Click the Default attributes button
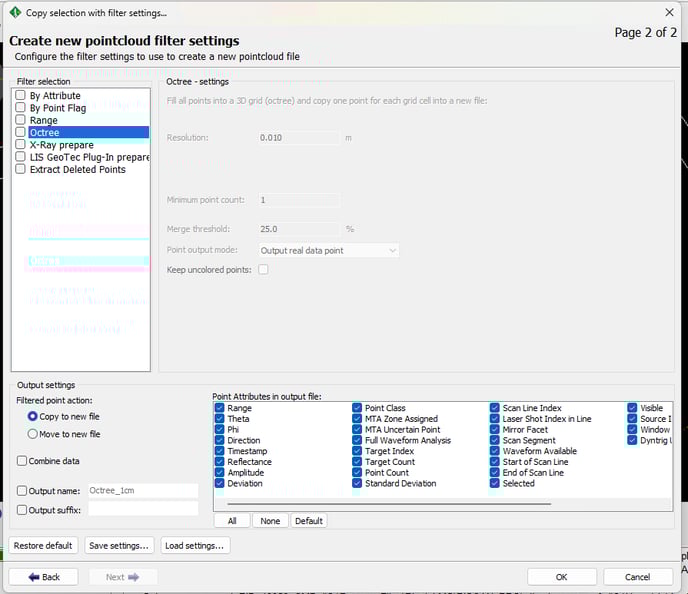 pyautogui.click(x=308, y=521)
